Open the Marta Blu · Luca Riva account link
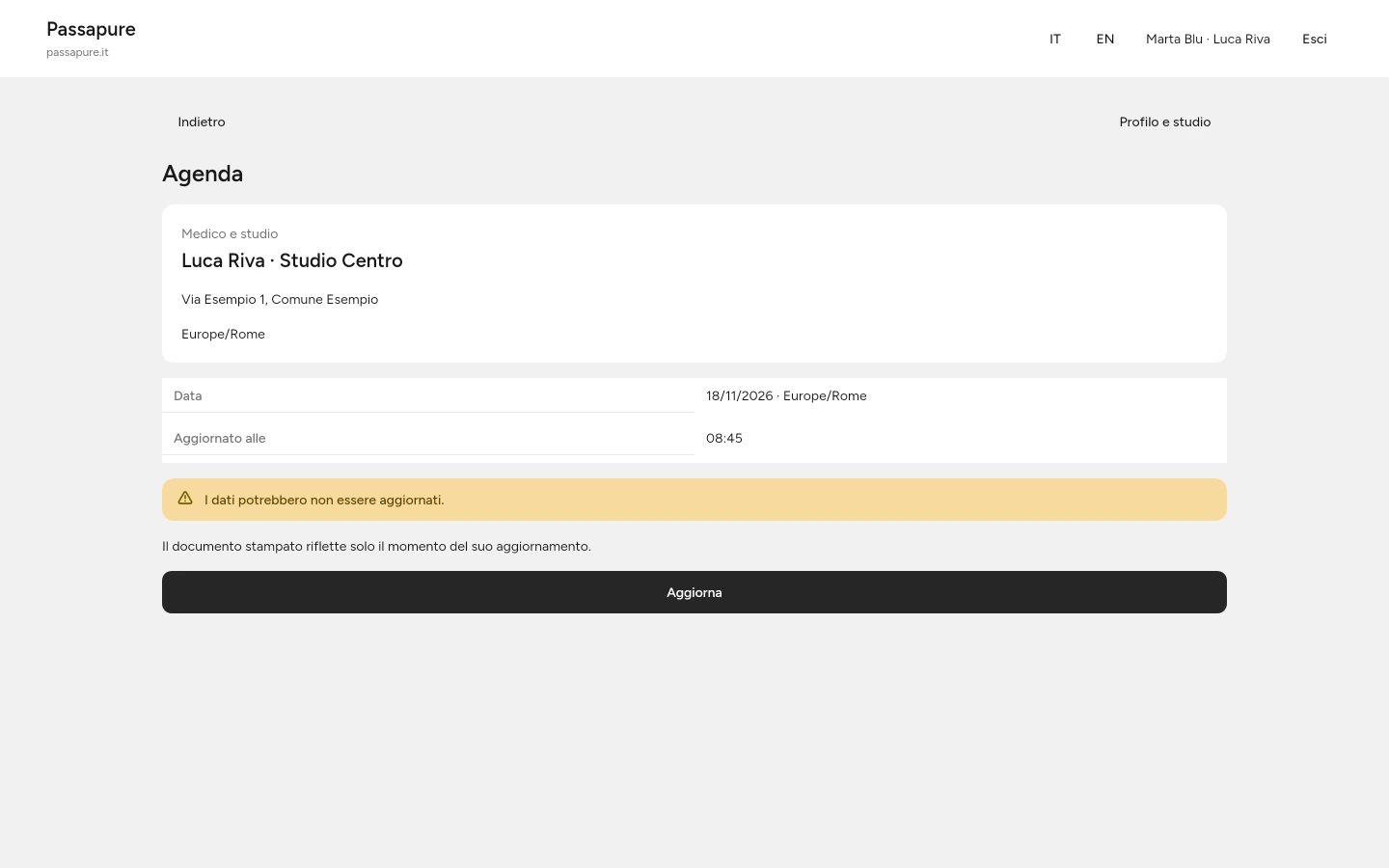This screenshot has height=868, width=1389. point(1208,39)
